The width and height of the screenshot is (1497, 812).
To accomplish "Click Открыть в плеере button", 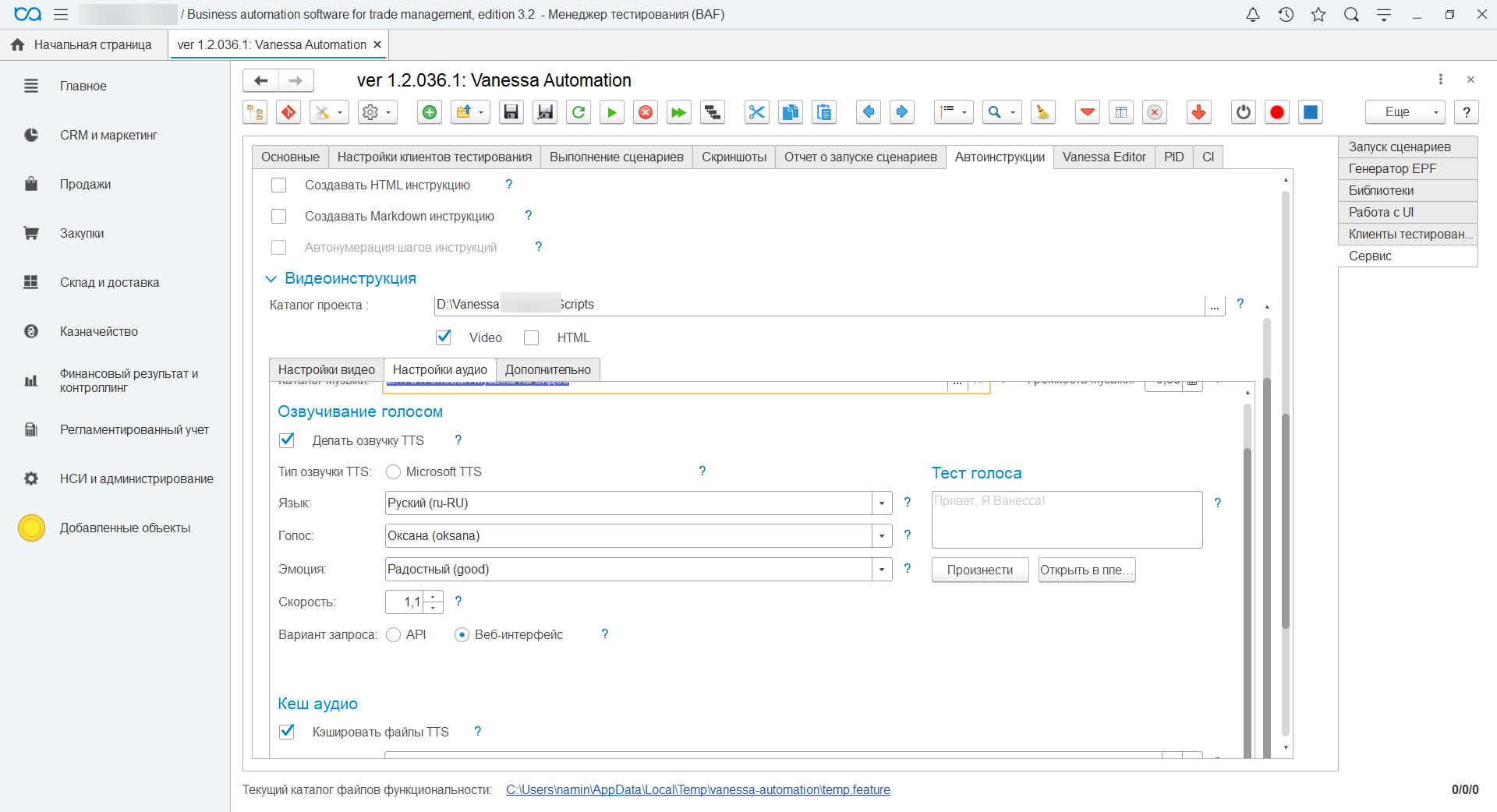I will [x=1087, y=570].
